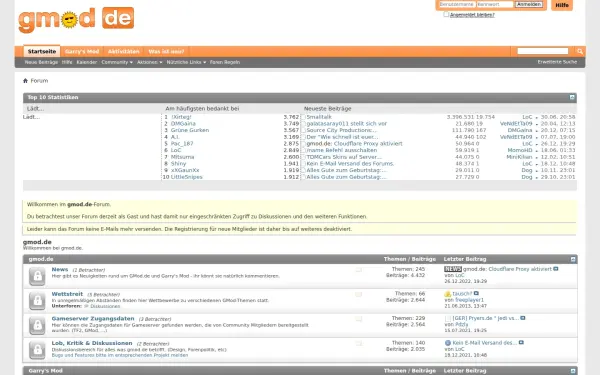The image size is (600, 375).
Task: Click the Kennwort input field
Action: click(495, 4)
